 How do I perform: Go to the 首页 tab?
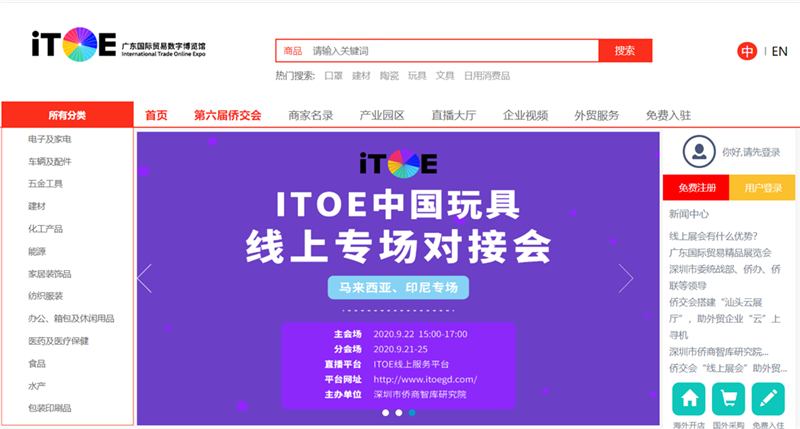point(156,115)
